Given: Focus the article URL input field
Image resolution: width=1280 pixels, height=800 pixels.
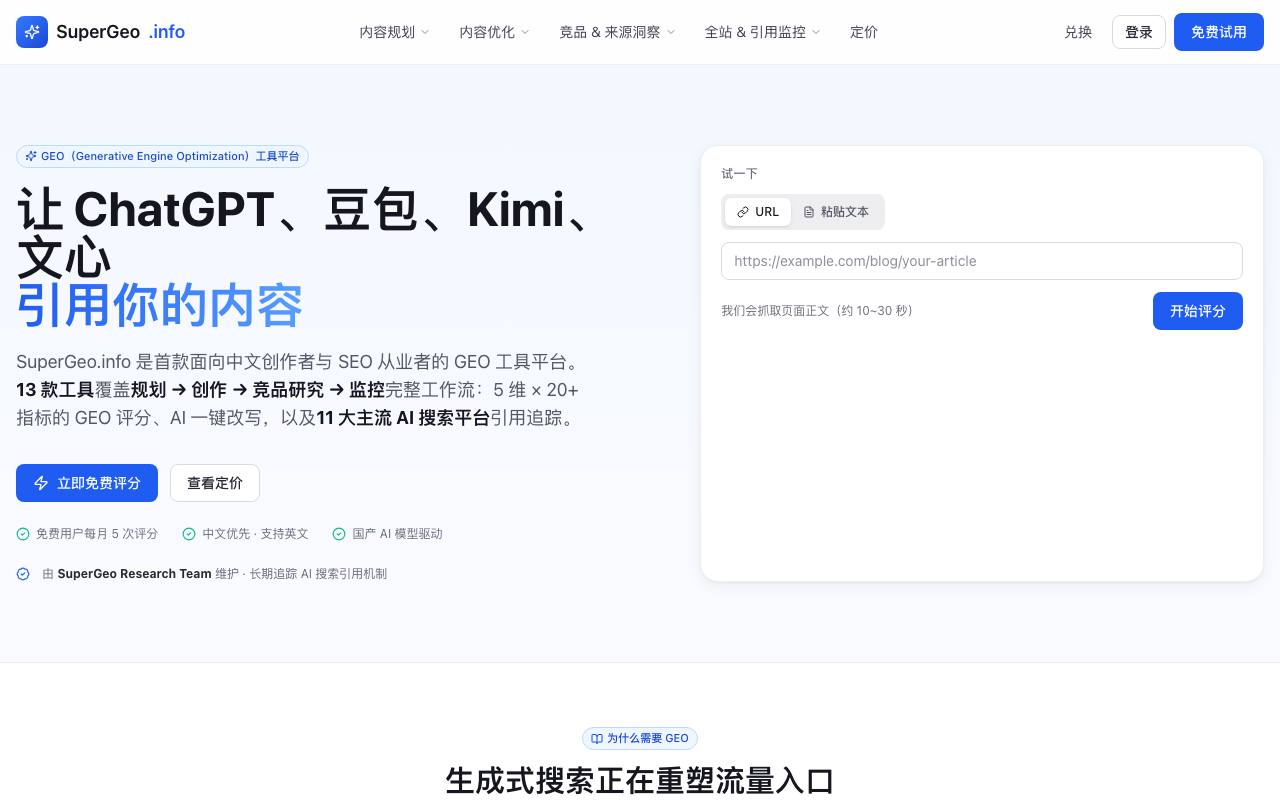Looking at the screenshot, I should coord(982,261).
